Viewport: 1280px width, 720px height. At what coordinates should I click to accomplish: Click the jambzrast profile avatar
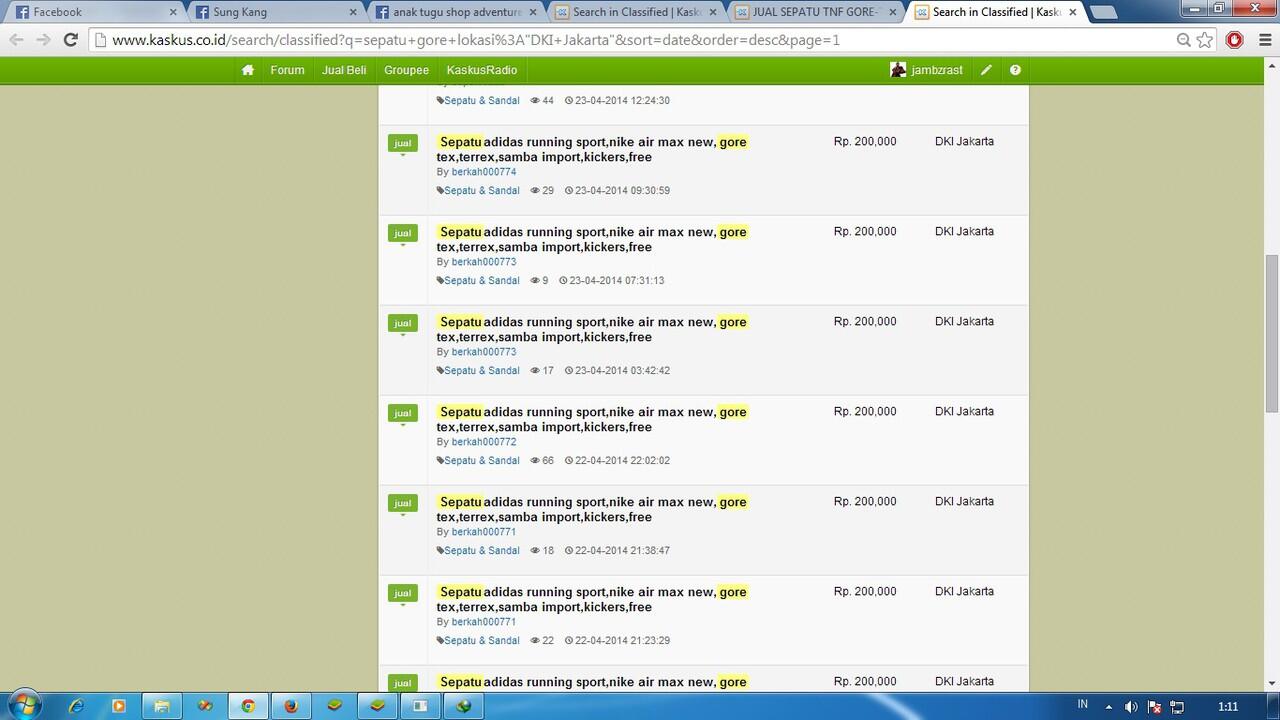click(898, 70)
